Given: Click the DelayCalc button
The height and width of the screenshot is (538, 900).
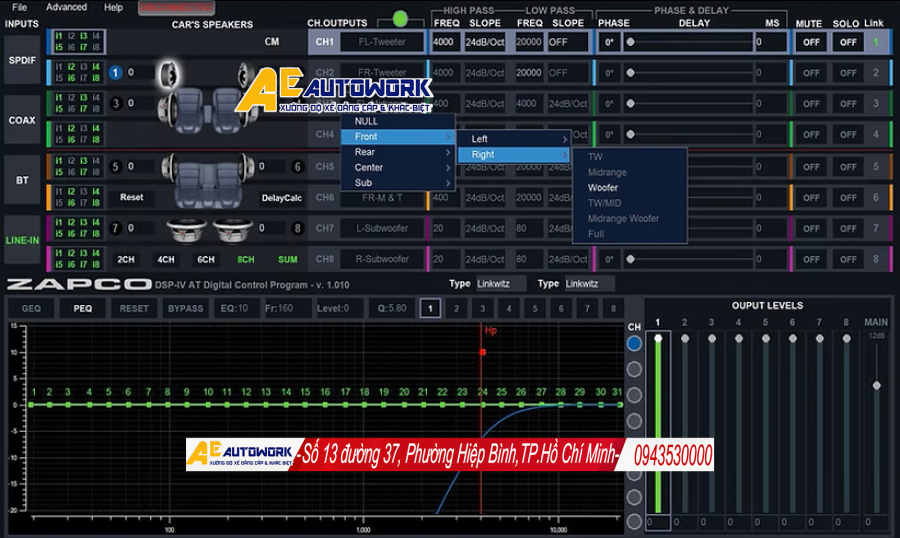Looking at the screenshot, I should coord(282,198).
